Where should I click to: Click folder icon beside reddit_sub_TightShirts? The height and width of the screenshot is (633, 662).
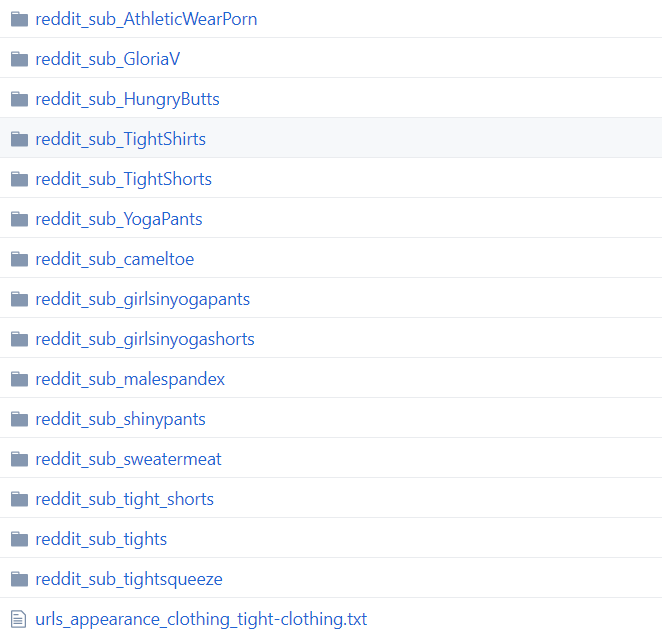pos(19,139)
